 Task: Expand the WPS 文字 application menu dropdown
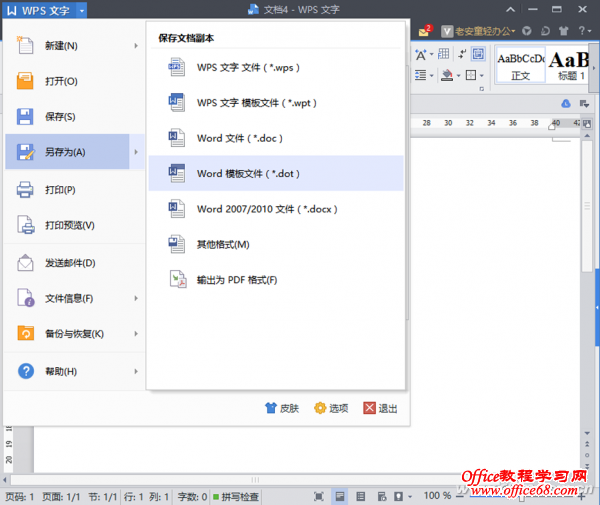tap(79, 11)
